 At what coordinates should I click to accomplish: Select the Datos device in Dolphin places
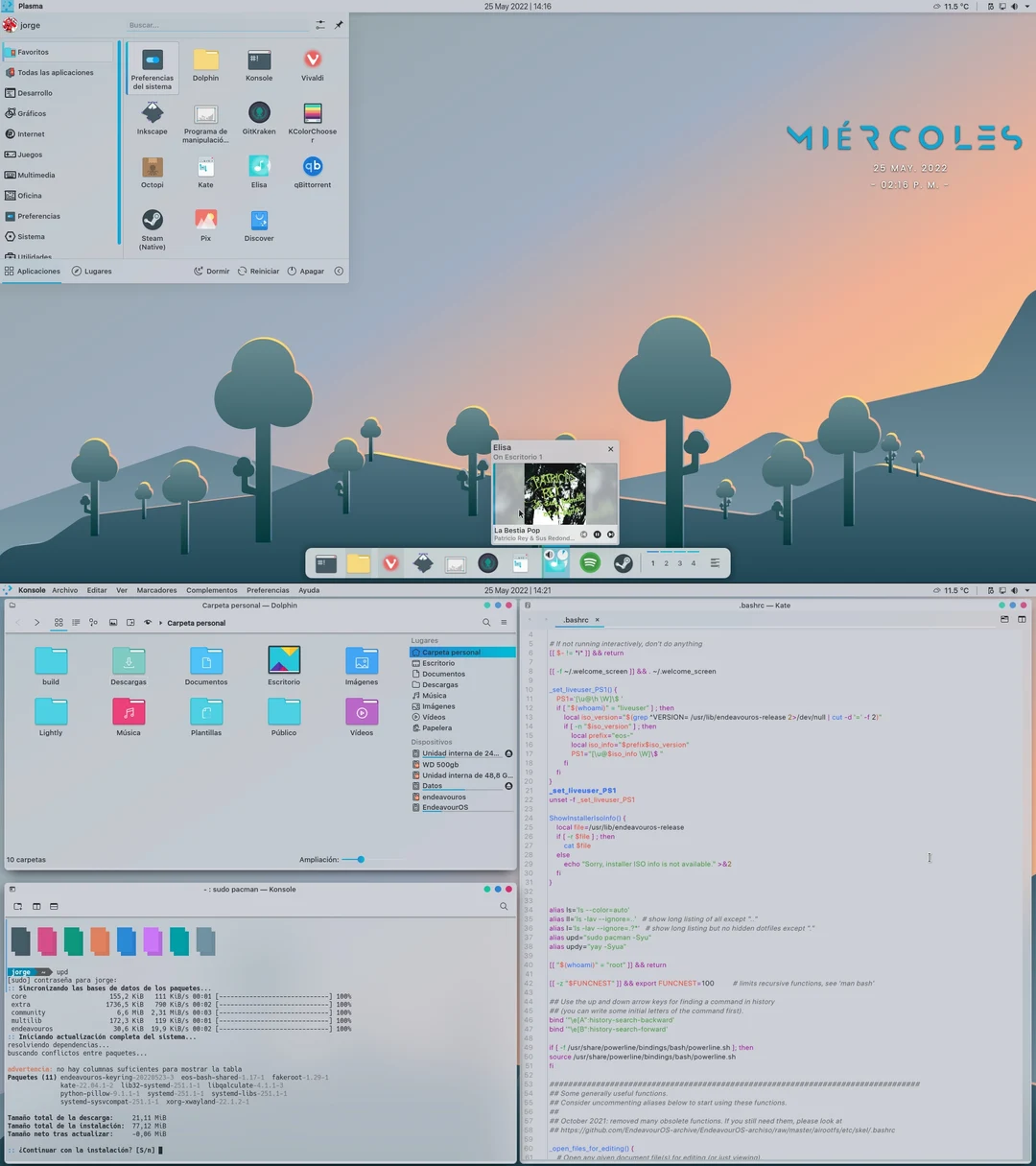coord(432,785)
